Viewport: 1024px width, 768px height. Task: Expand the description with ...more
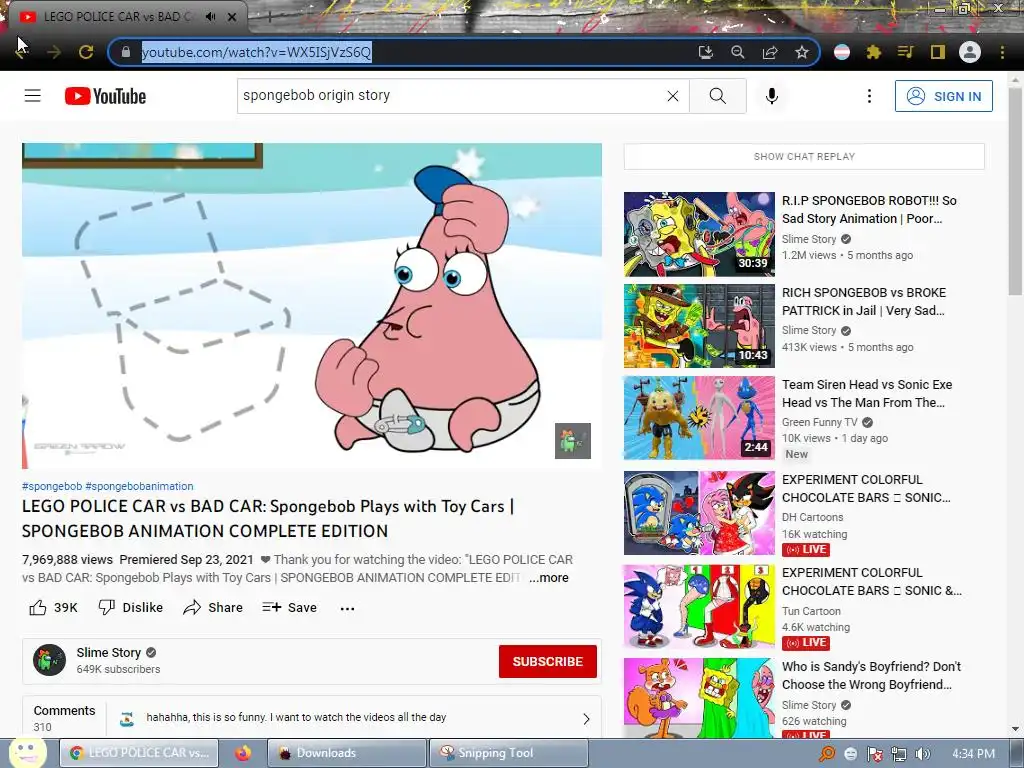pos(549,578)
